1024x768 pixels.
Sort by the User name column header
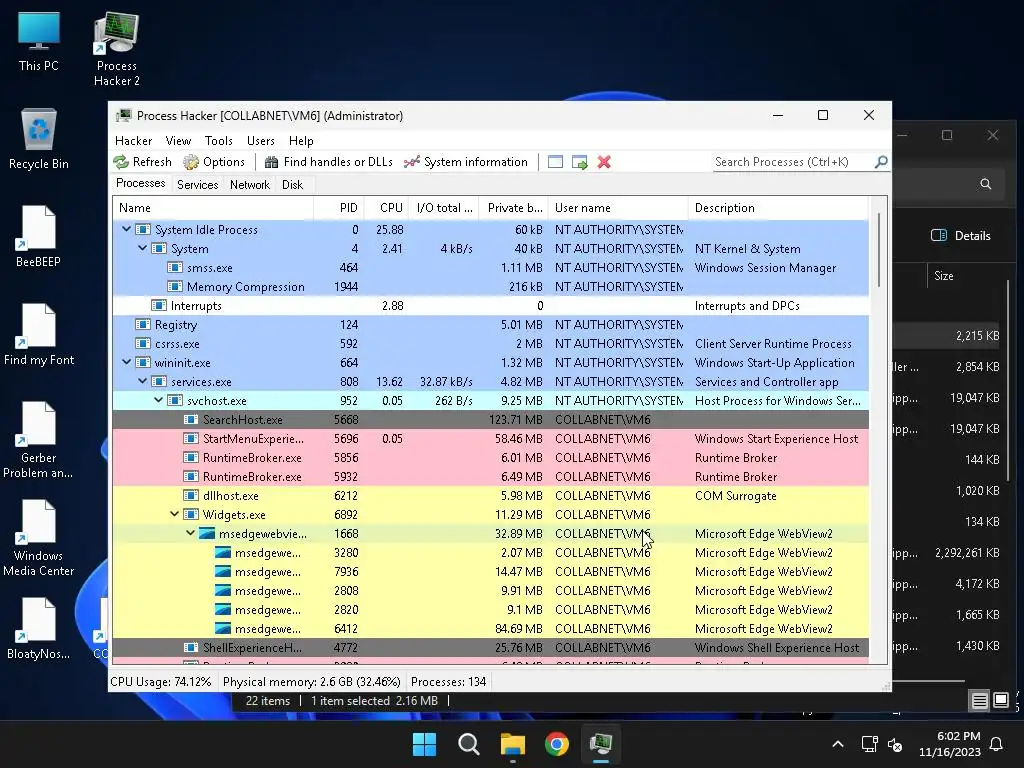618,208
